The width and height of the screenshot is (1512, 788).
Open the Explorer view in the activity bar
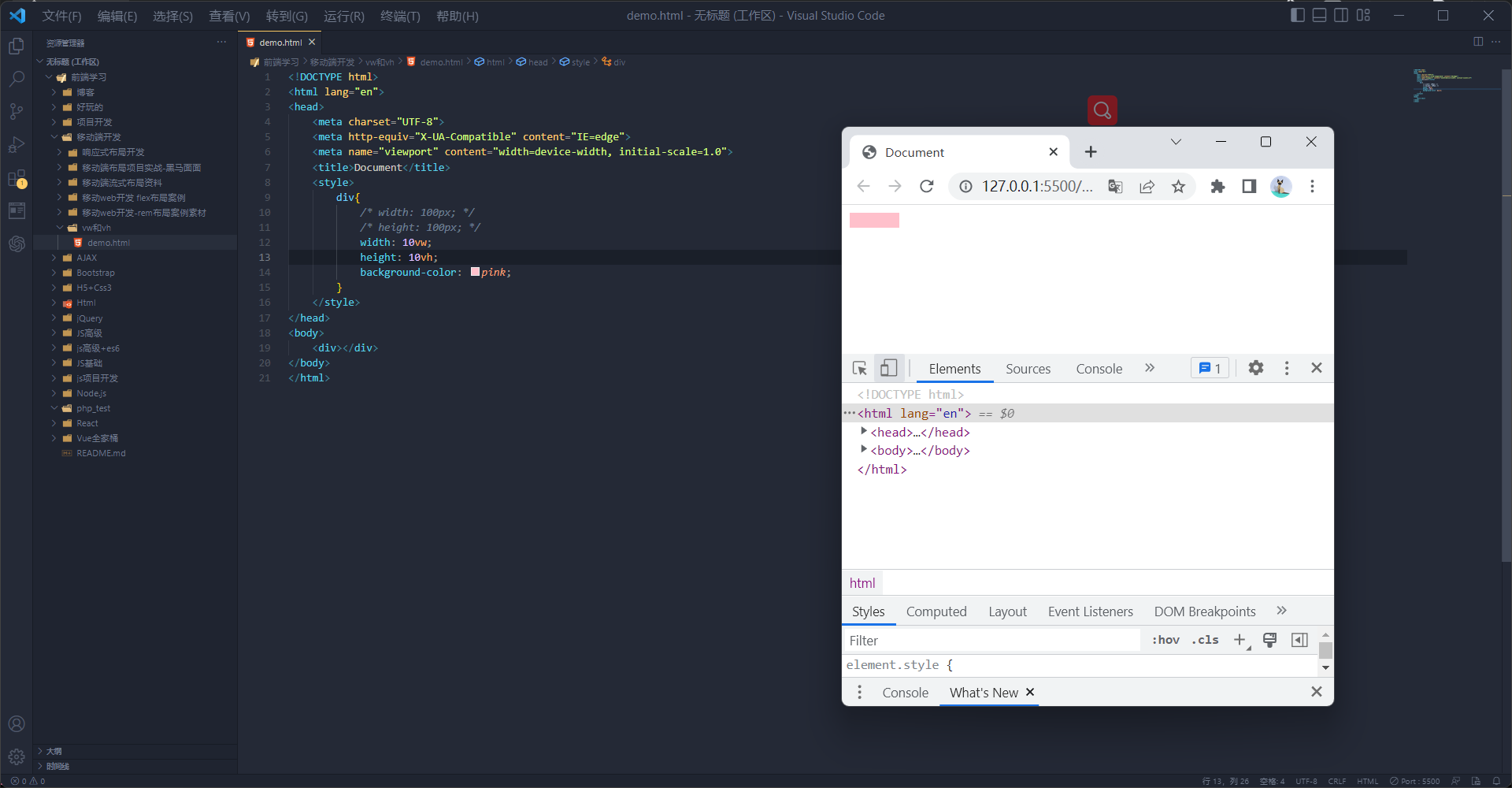pyautogui.click(x=17, y=46)
